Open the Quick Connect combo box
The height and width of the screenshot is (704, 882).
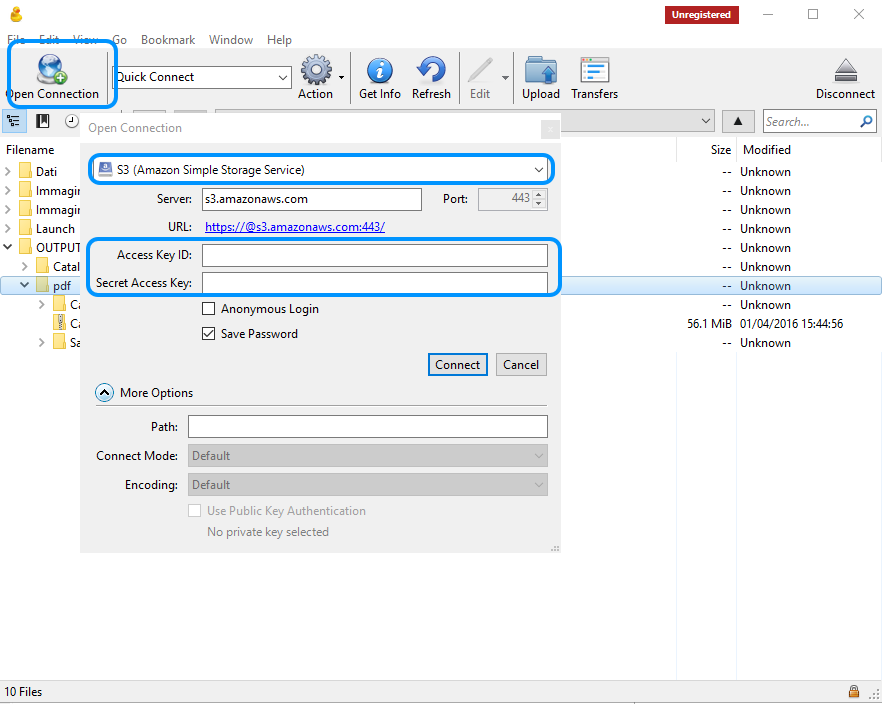202,77
